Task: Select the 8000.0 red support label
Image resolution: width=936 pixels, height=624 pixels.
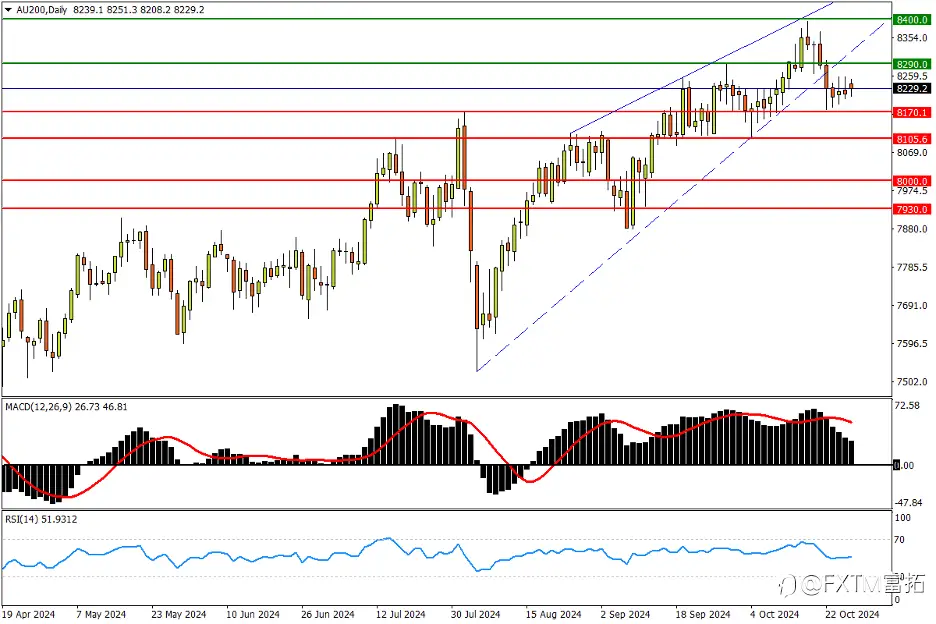Action: (912, 181)
